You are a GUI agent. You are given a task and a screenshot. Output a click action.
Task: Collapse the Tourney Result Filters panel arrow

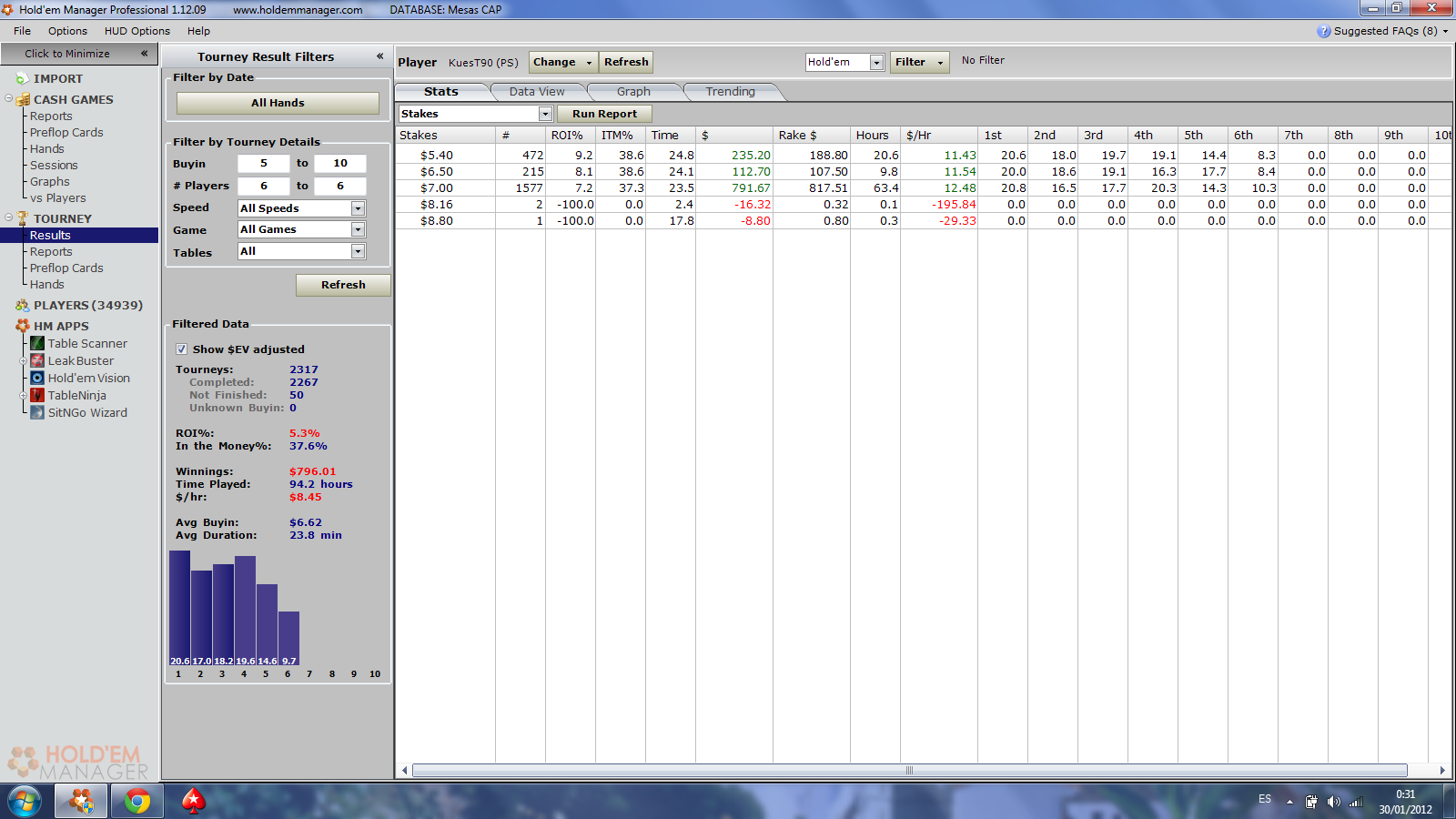tap(379, 56)
